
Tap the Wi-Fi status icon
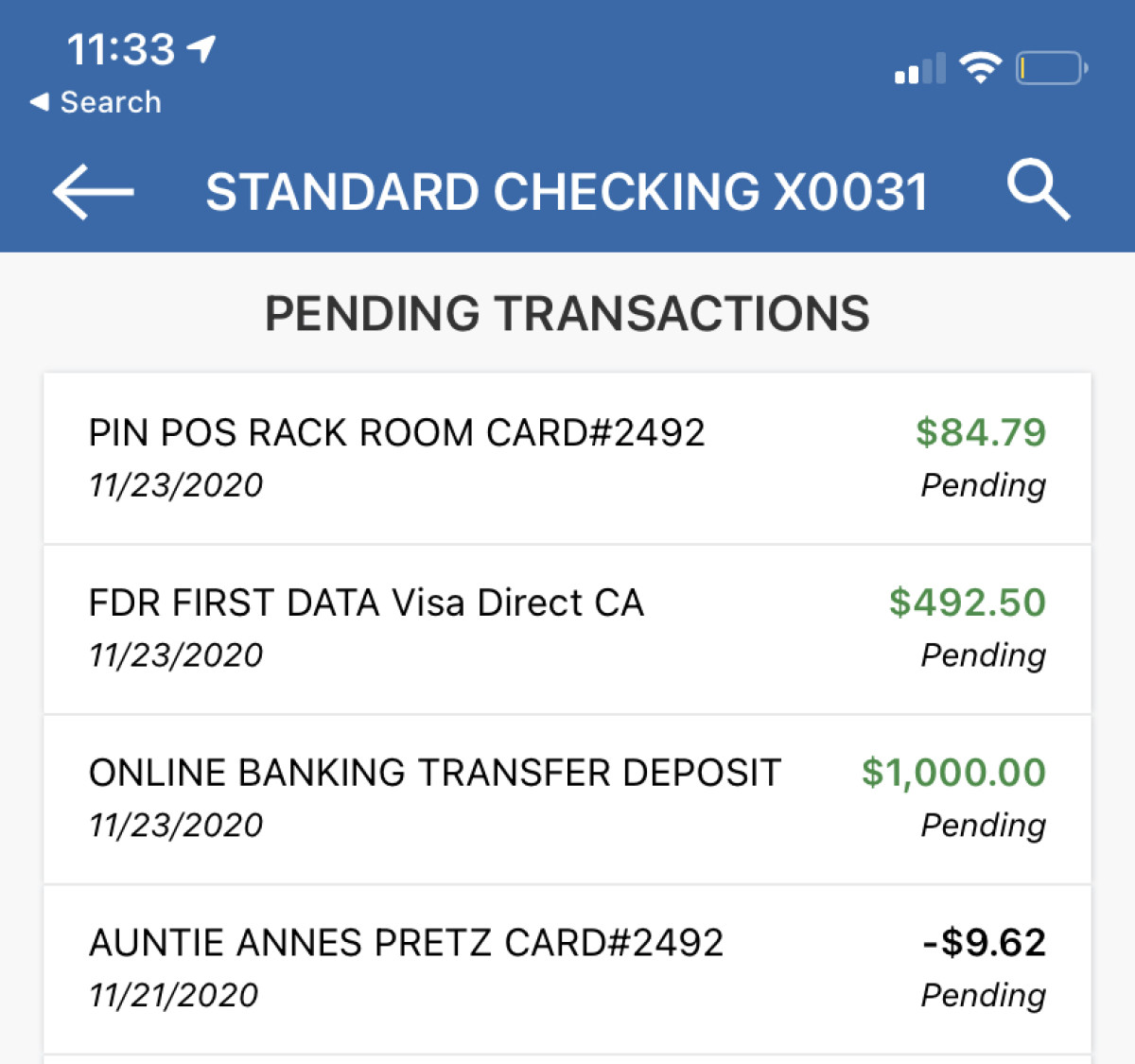[x=980, y=67]
